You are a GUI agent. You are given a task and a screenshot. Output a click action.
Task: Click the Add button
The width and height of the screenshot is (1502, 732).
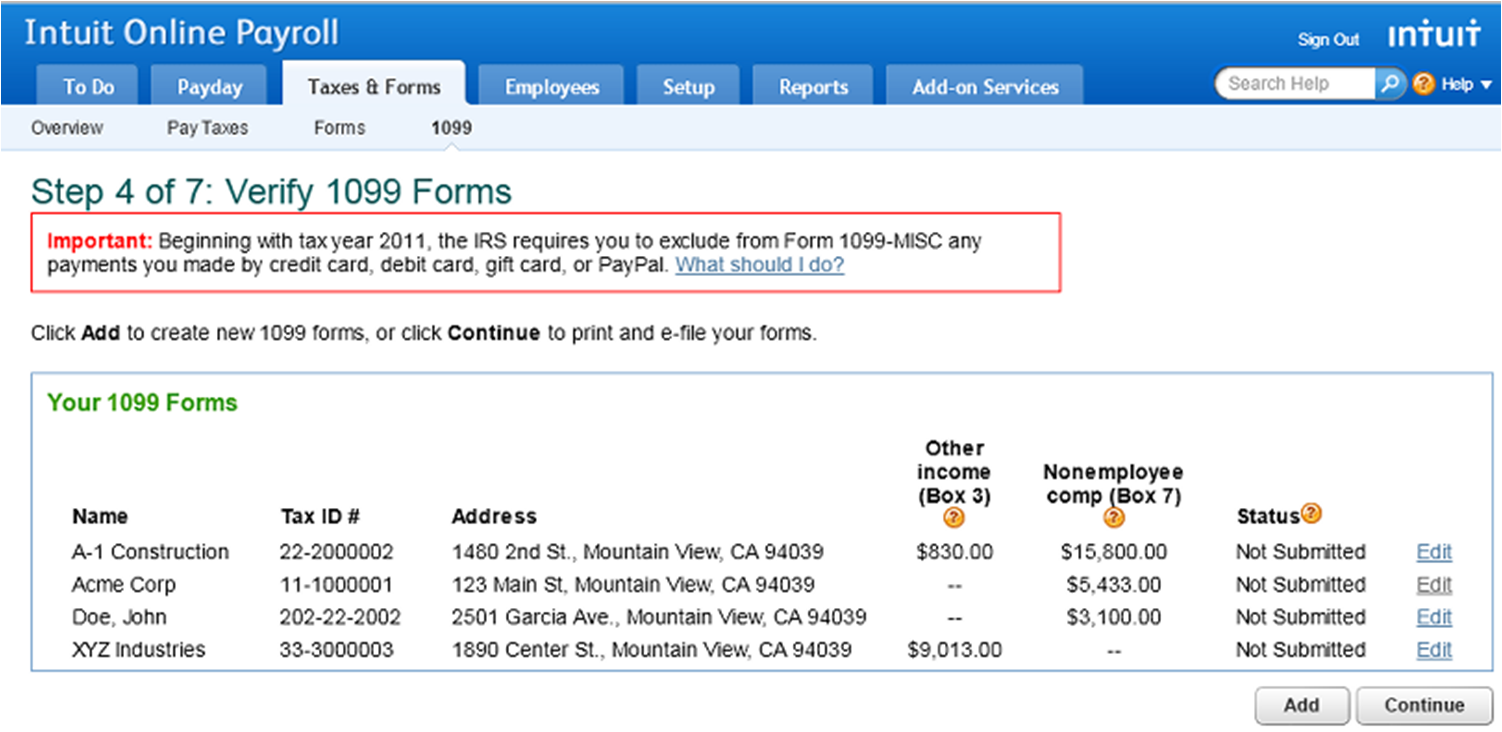[1302, 705]
